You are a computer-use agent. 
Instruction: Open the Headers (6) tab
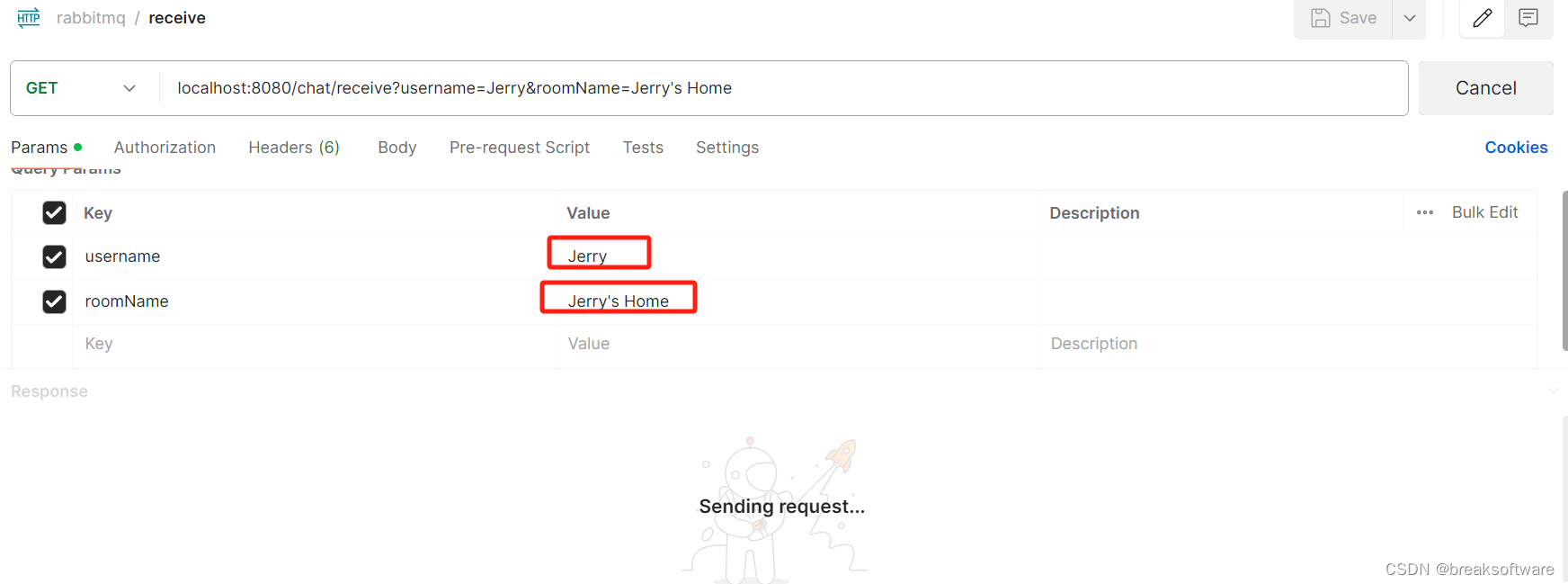[x=294, y=148]
